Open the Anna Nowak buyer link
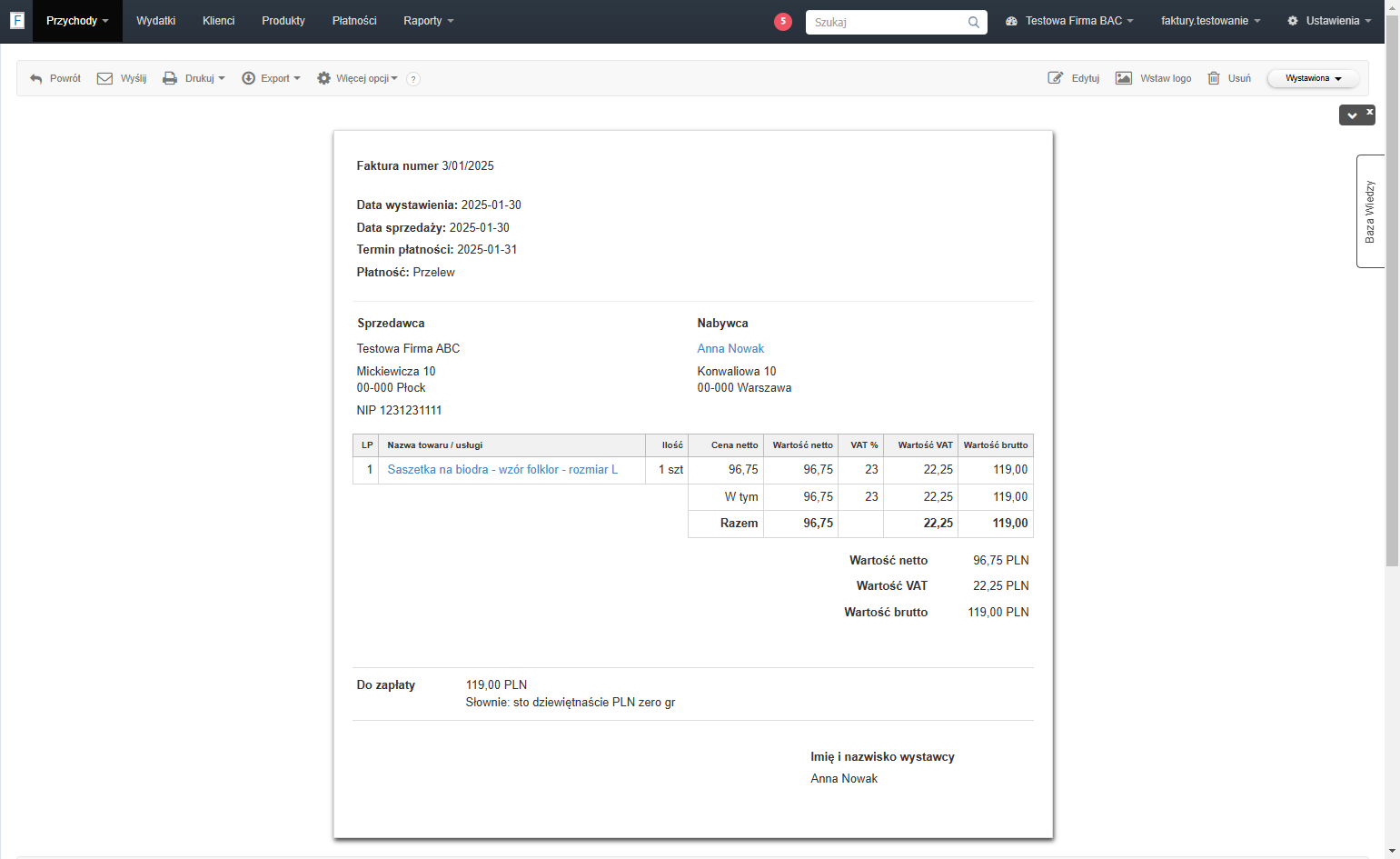The image size is (1400, 859). click(730, 348)
